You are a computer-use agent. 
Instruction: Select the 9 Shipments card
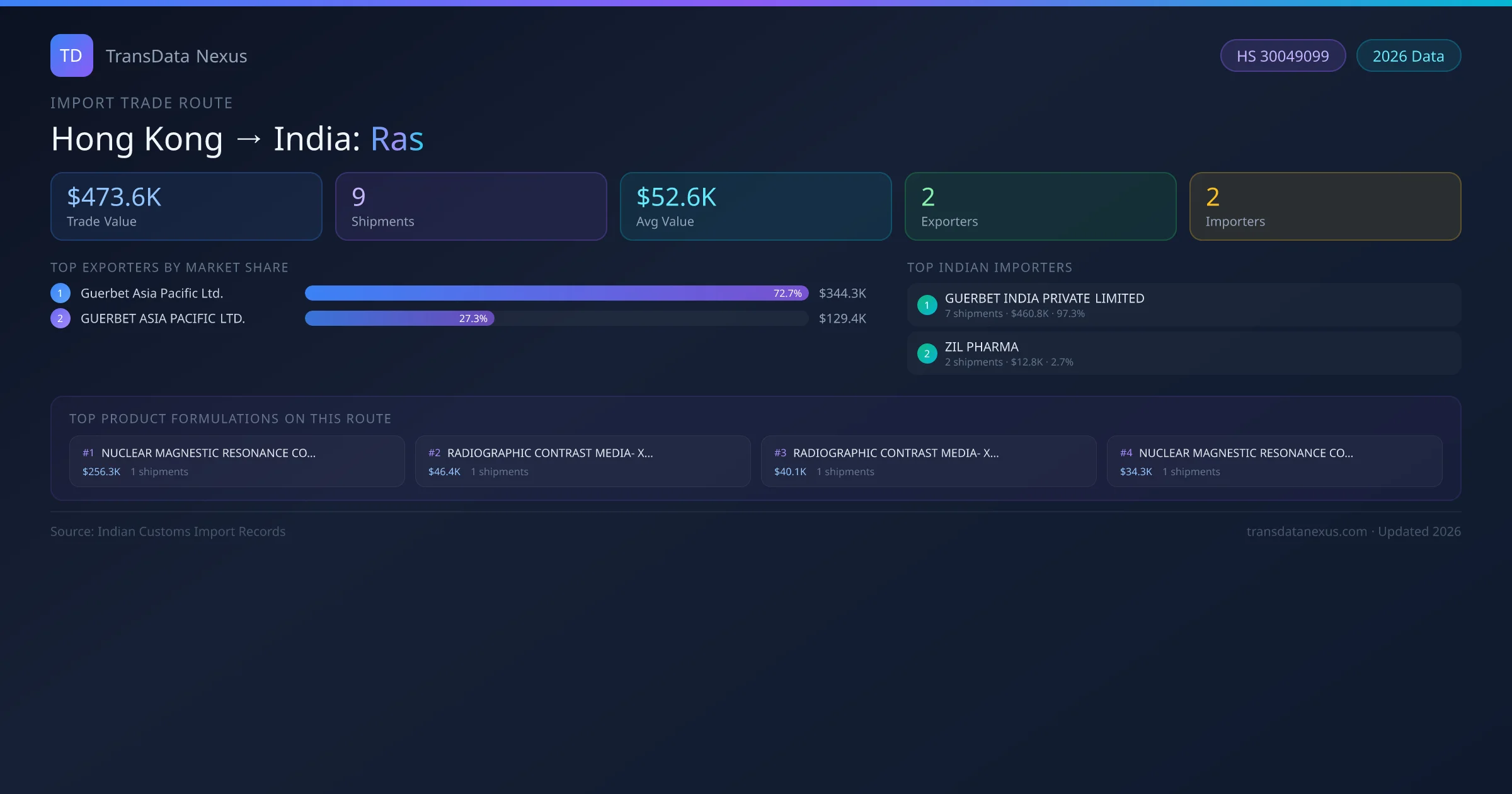tap(471, 206)
